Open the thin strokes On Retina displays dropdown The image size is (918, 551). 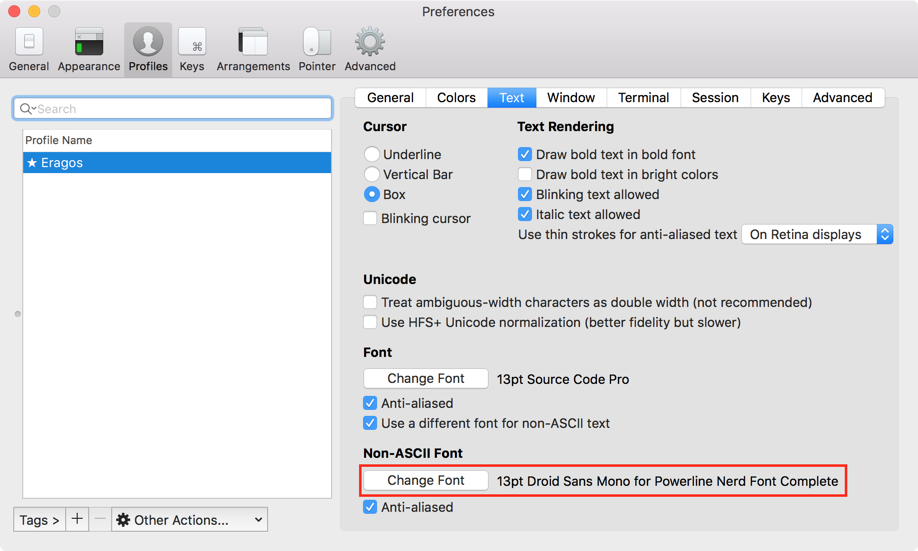click(817, 234)
